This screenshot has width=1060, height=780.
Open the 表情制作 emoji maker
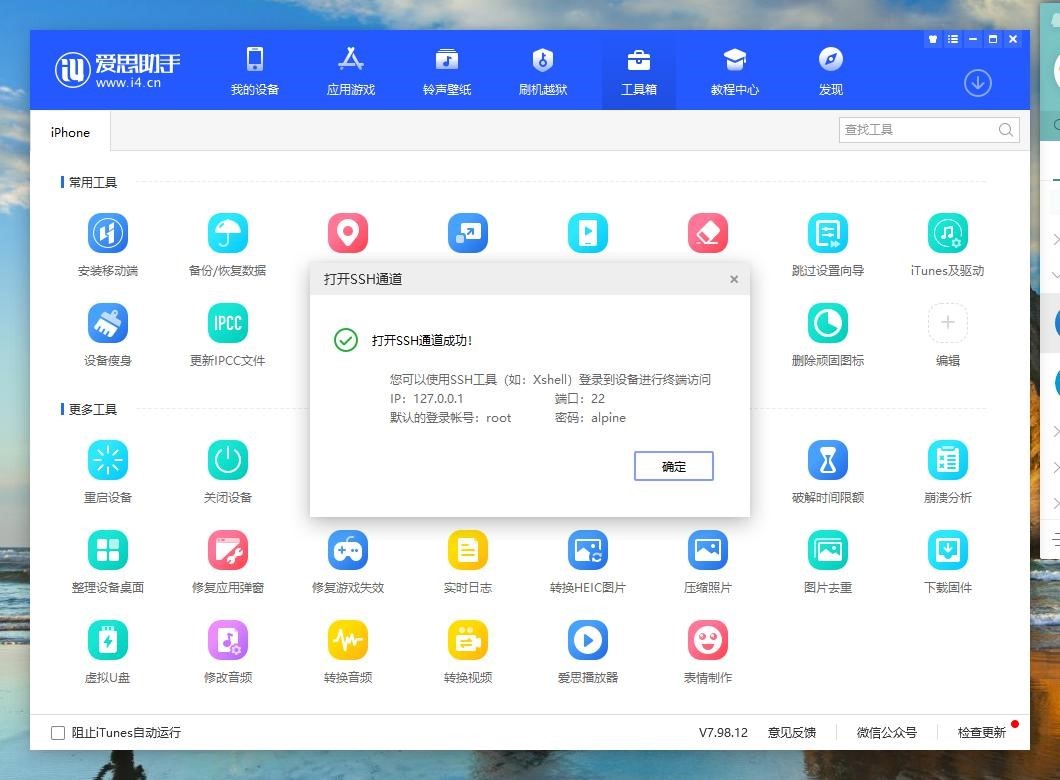click(707, 640)
